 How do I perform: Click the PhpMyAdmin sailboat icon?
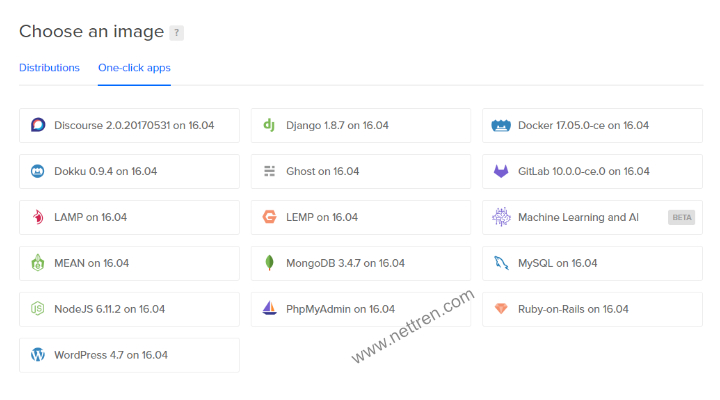(x=270, y=308)
